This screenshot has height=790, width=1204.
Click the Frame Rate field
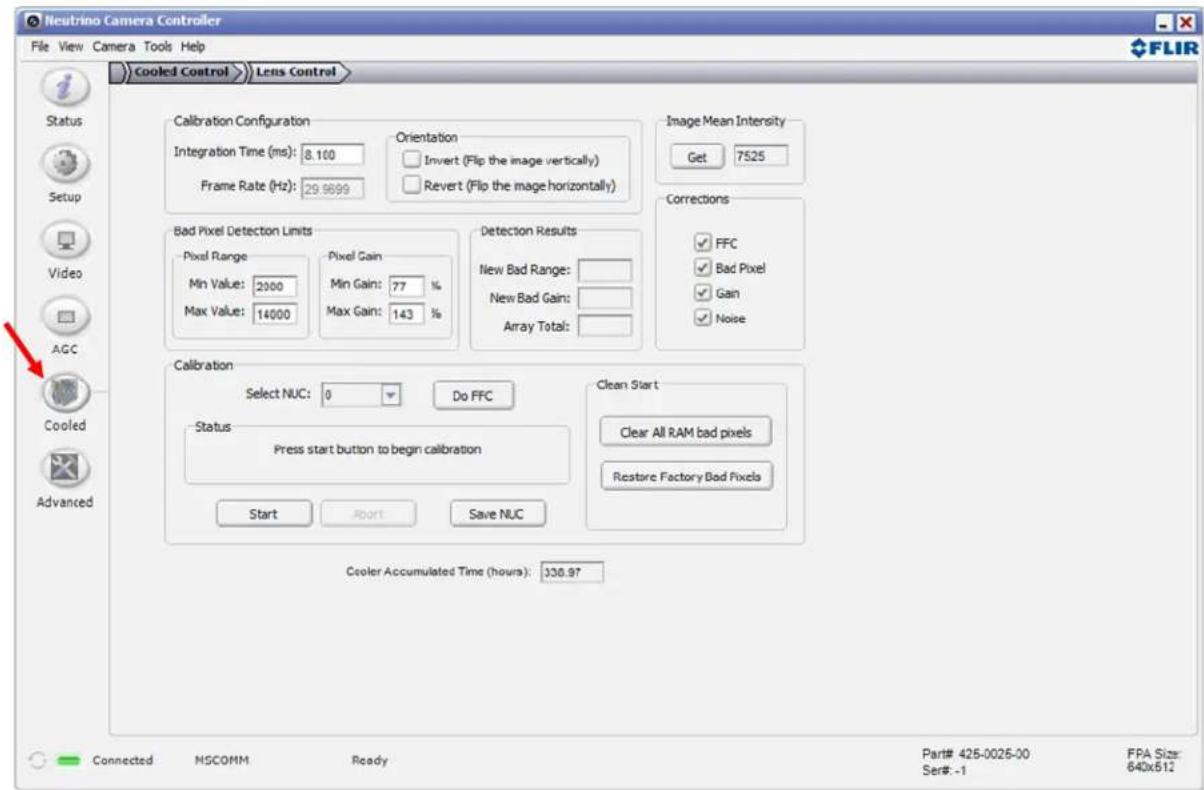[331, 189]
